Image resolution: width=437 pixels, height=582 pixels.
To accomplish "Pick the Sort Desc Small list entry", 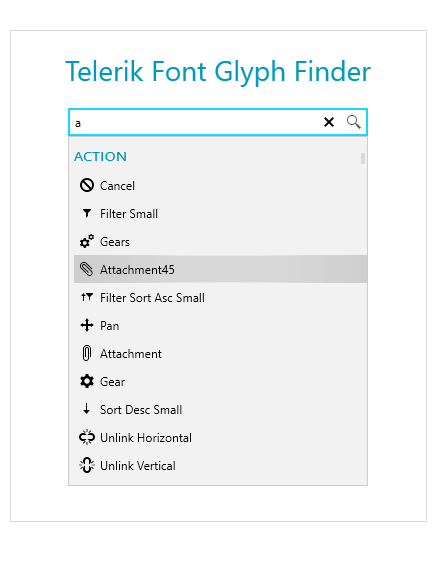I will 221,409.
